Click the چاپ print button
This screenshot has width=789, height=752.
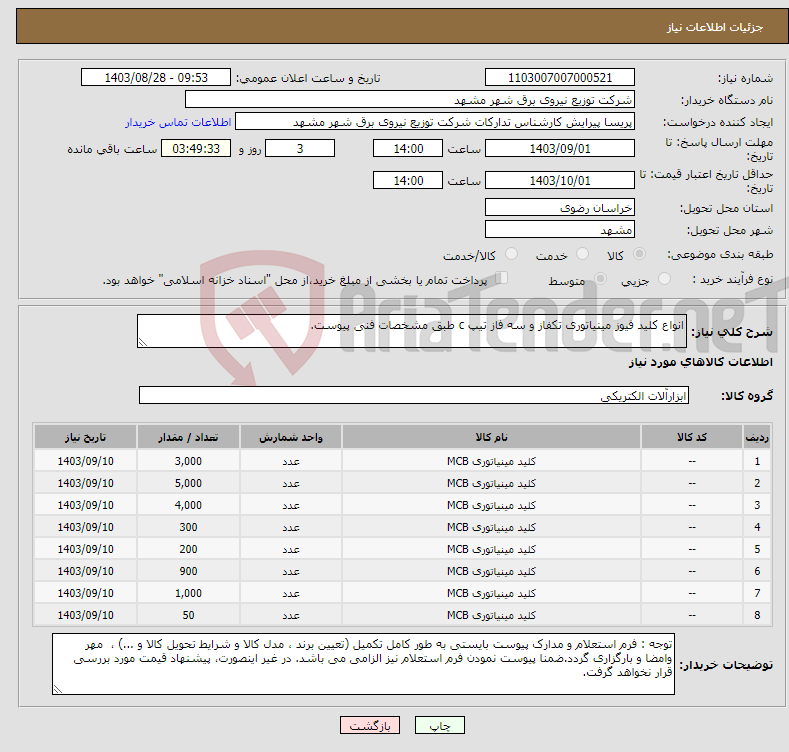pyautogui.click(x=440, y=725)
